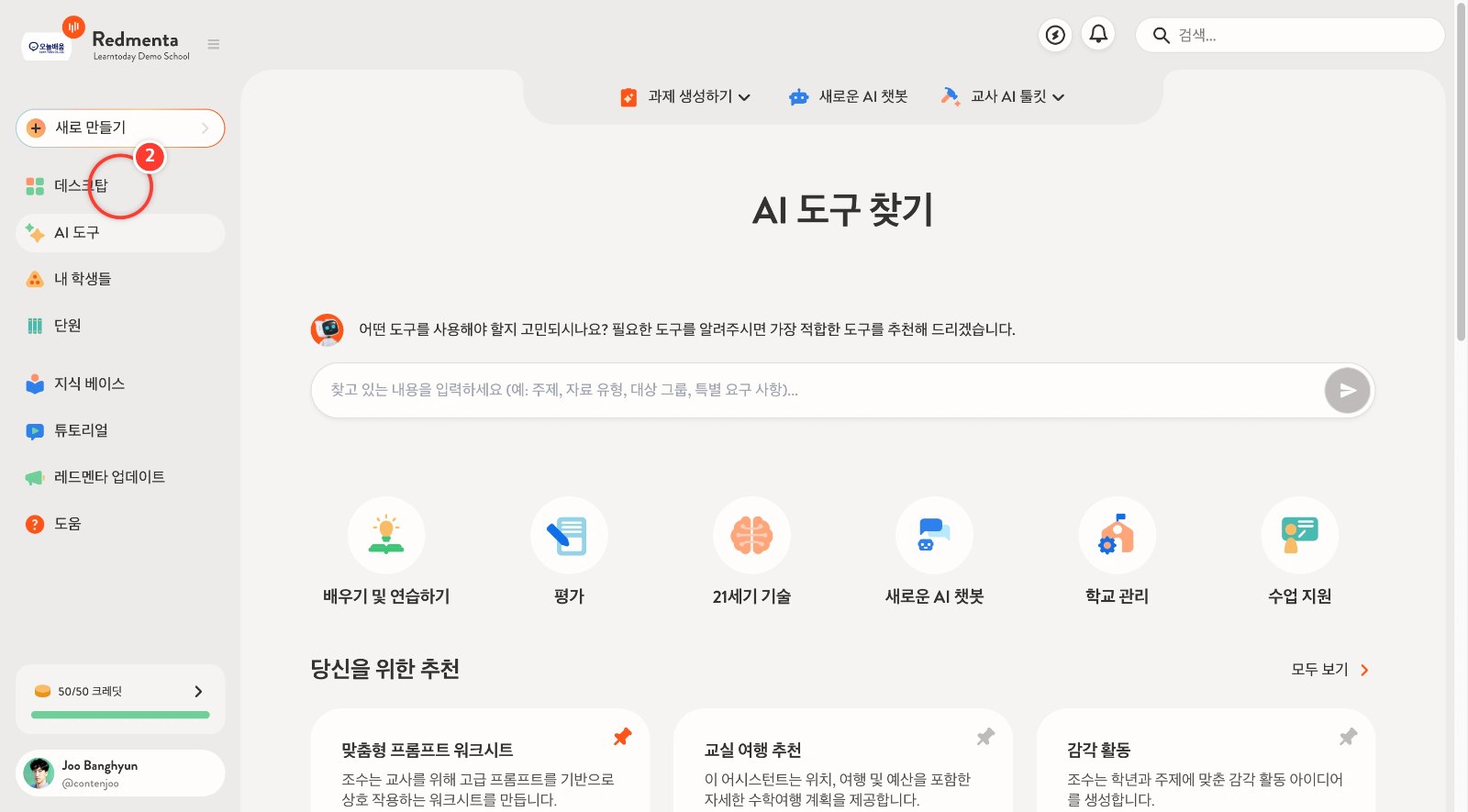Pin the 감각 활동 card
1468x812 pixels.
coord(1348,737)
